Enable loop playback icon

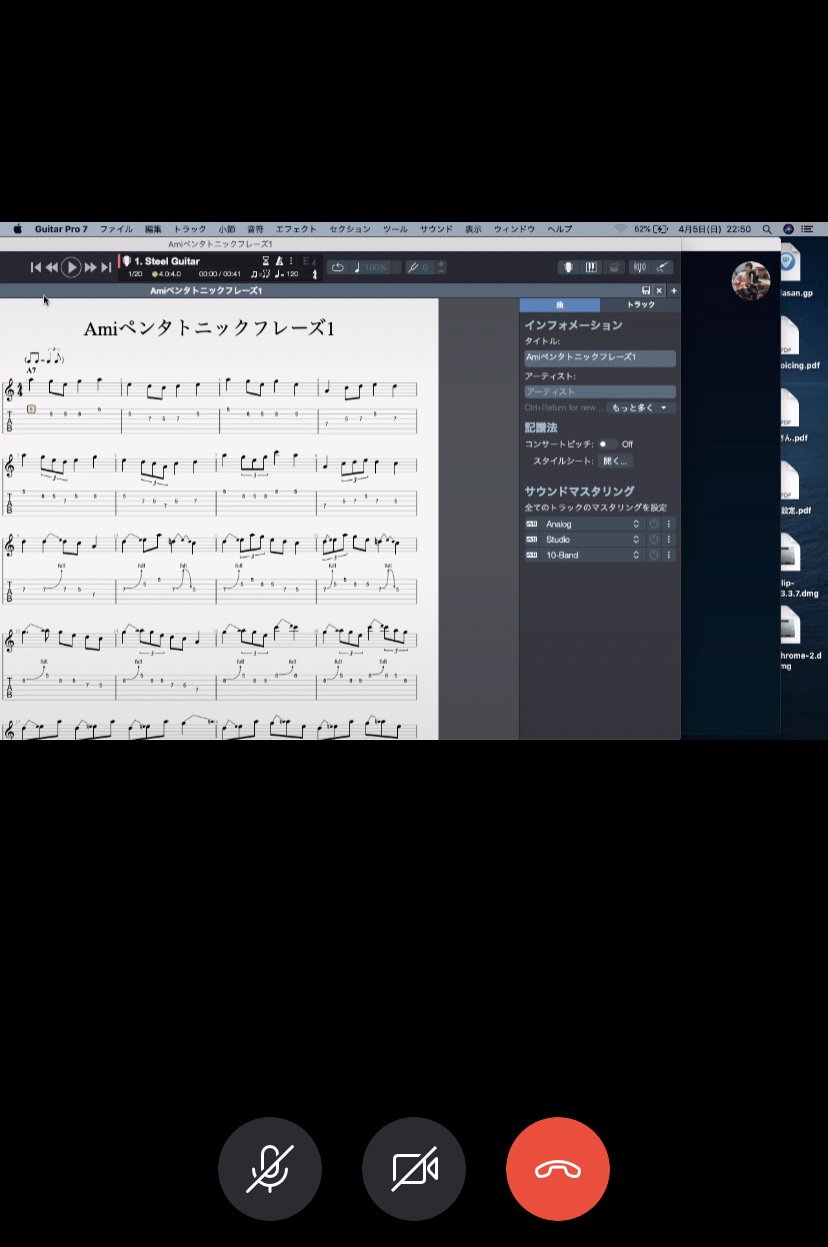click(338, 267)
